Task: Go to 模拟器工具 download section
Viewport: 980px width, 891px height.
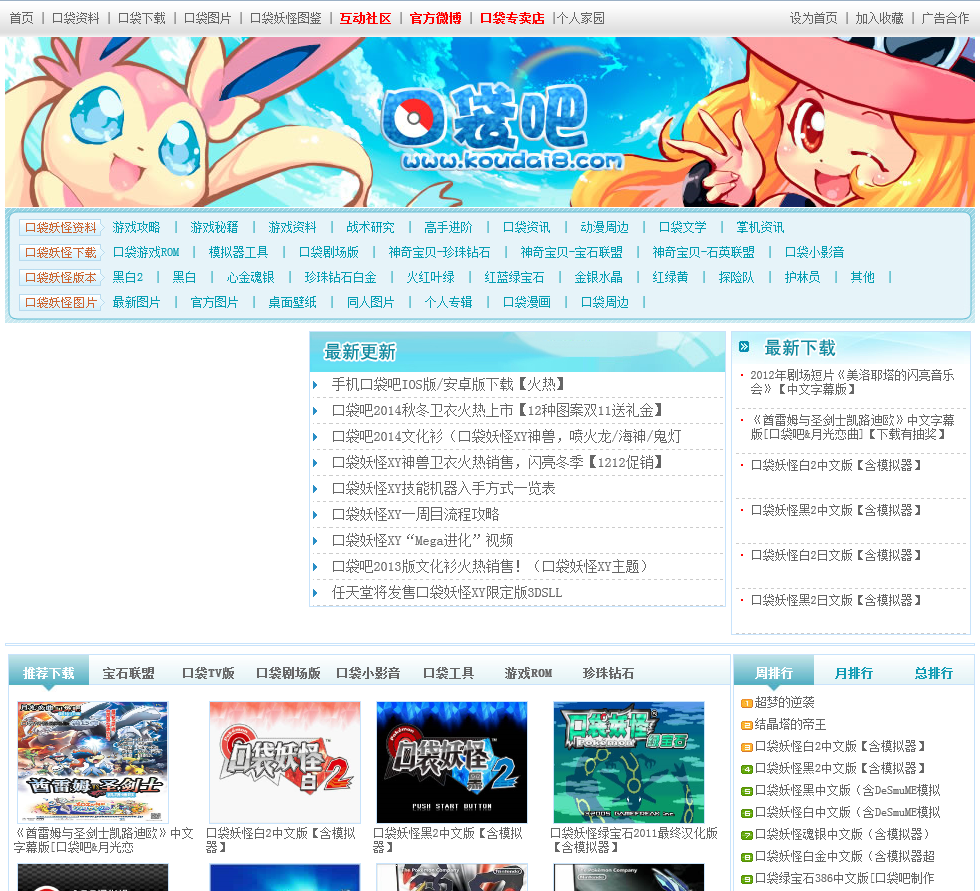Action: (x=238, y=252)
